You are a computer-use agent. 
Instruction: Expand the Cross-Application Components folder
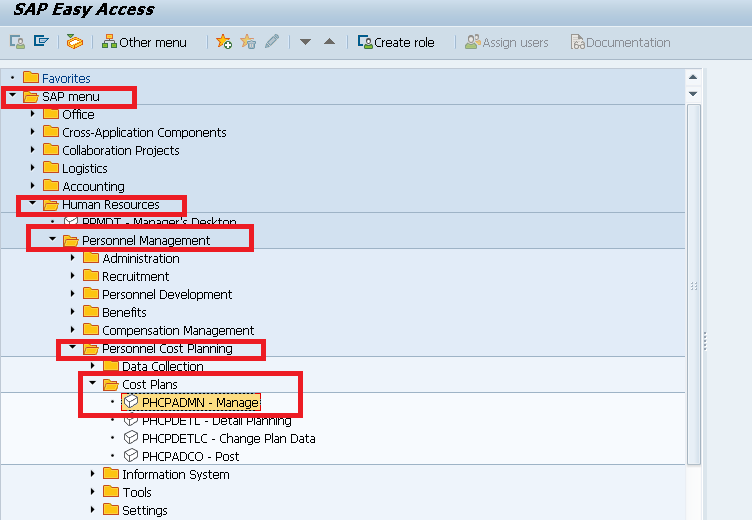[x=33, y=132]
